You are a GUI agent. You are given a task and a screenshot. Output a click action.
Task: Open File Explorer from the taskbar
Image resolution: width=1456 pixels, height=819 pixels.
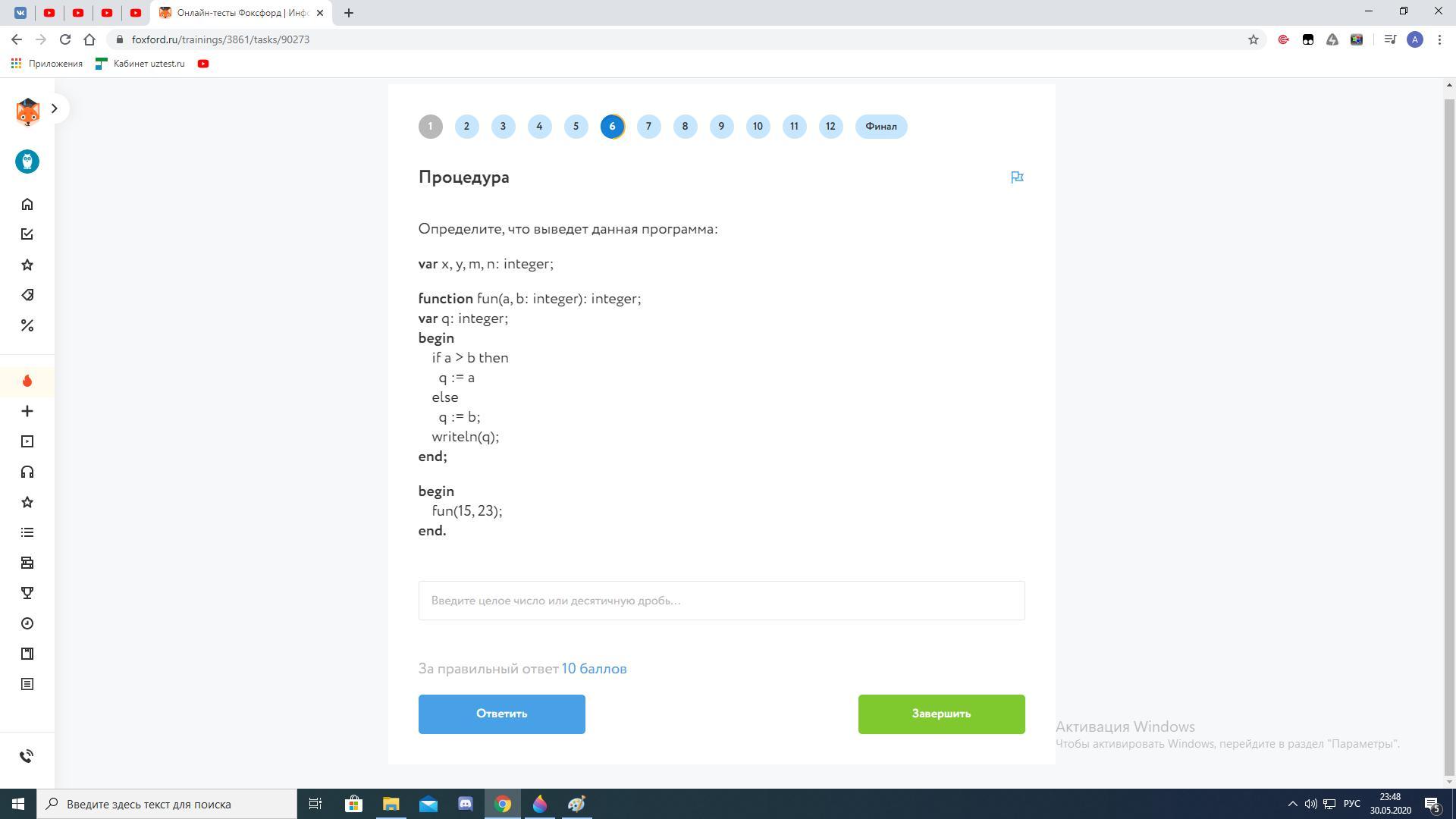click(391, 804)
